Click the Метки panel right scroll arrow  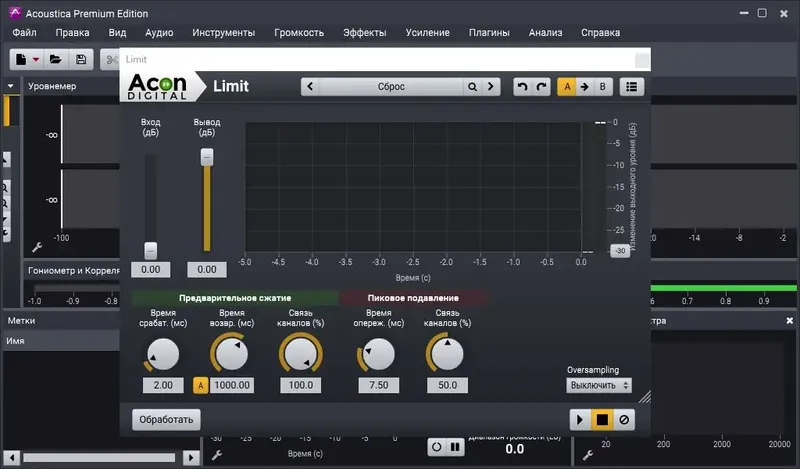pyautogui.click(x=191, y=457)
